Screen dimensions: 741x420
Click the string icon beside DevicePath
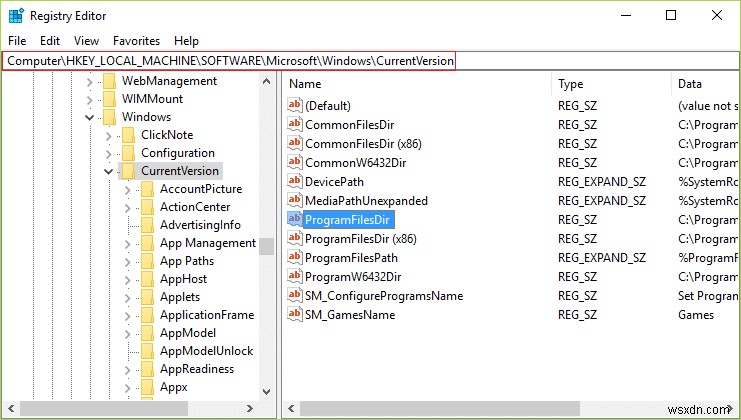coord(294,181)
